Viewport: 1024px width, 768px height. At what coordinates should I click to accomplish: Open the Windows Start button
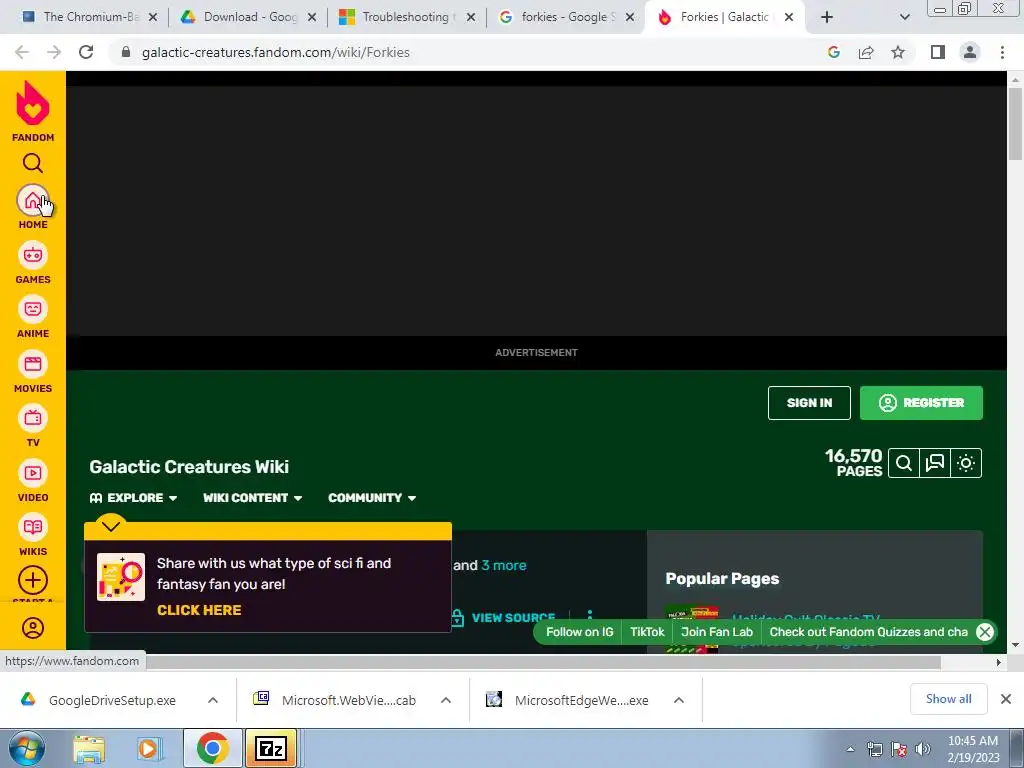click(26, 748)
